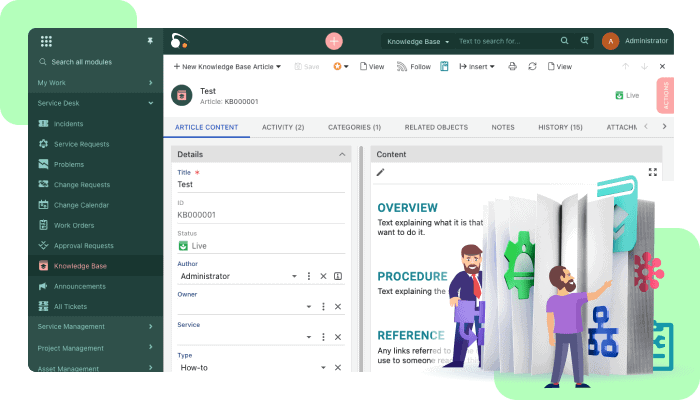Collapse the Service Desk section

click(x=150, y=102)
